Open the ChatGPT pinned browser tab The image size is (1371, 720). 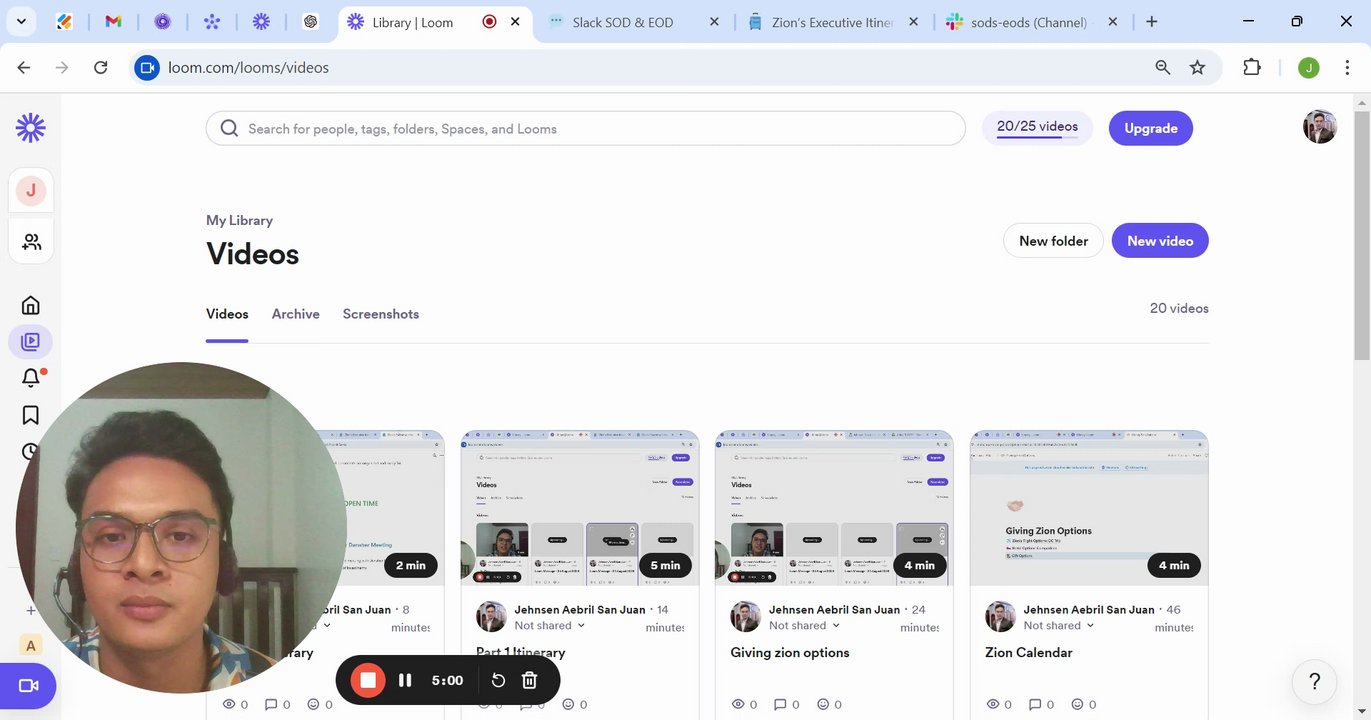[311, 21]
